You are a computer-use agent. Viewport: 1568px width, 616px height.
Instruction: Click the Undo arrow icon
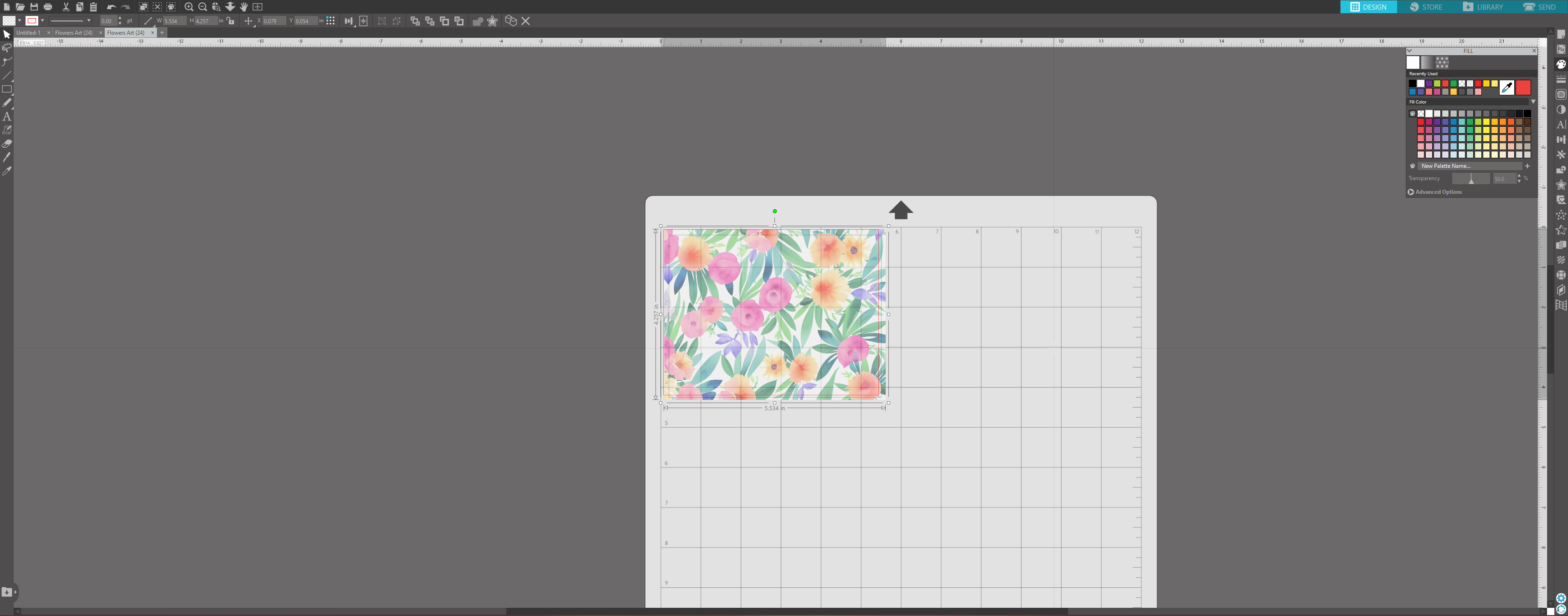(111, 7)
